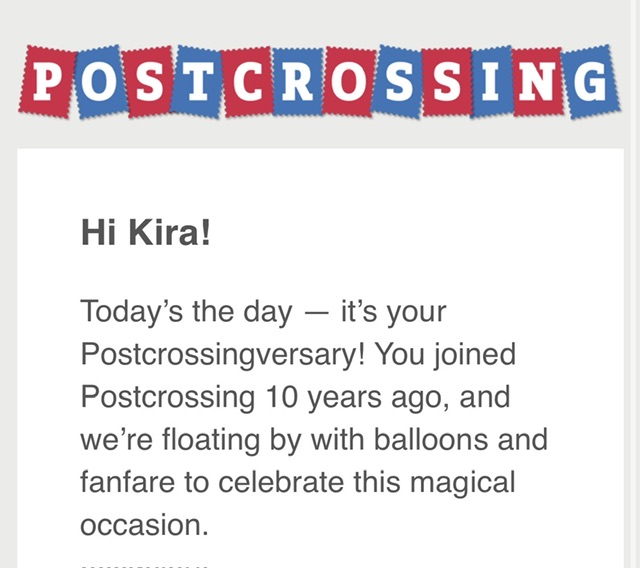Click the red P stamp in logo
640x568 pixels.
click(46, 82)
